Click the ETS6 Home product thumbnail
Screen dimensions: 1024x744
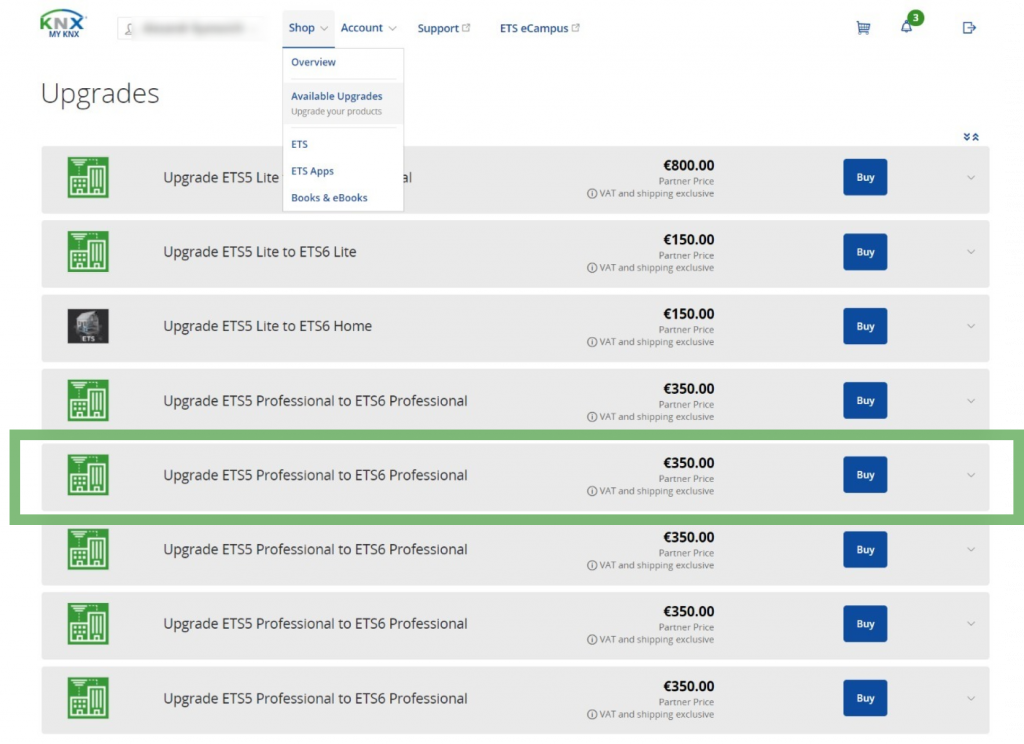(88, 326)
